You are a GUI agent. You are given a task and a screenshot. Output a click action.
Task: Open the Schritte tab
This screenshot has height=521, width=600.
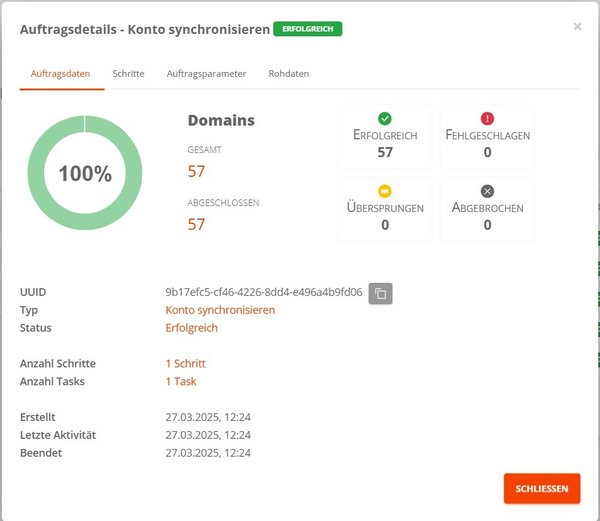(x=128, y=74)
